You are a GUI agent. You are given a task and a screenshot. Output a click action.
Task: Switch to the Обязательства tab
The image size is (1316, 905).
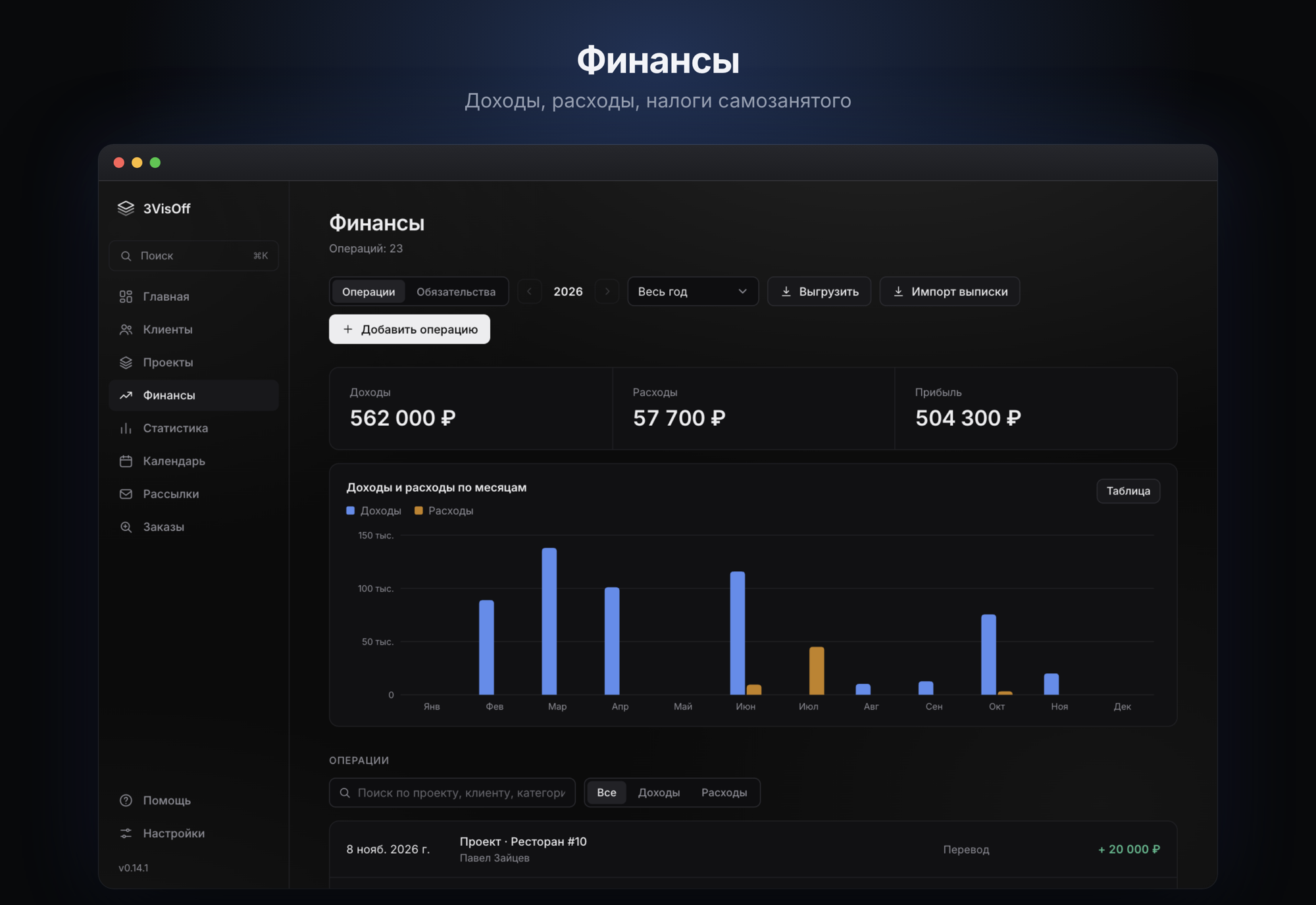coord(456,292)
